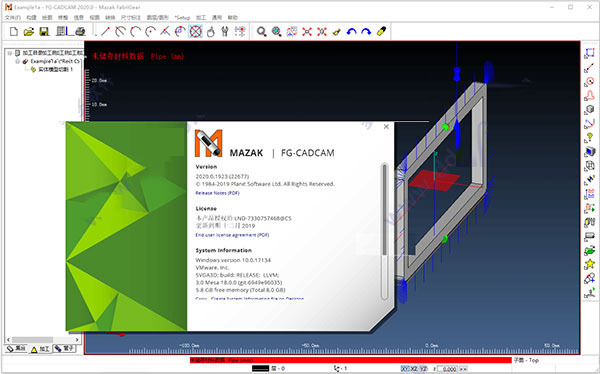
Task: Click the blue 3D box view icon
Action: (589, 152)
